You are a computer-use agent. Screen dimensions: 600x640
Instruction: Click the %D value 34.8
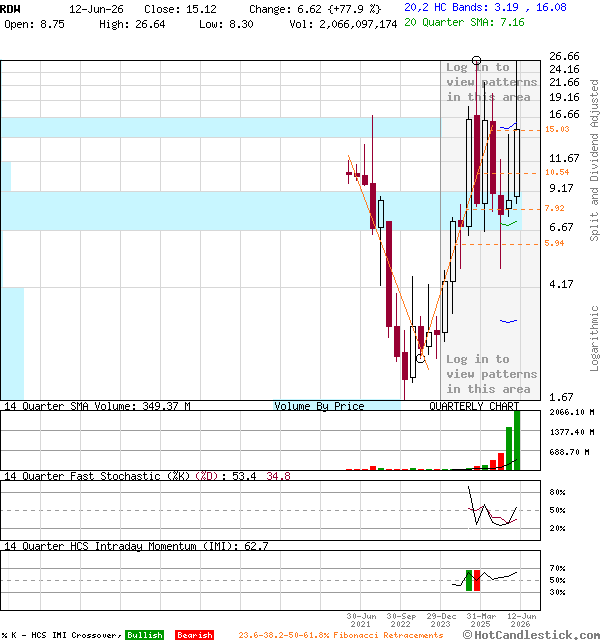278,476
